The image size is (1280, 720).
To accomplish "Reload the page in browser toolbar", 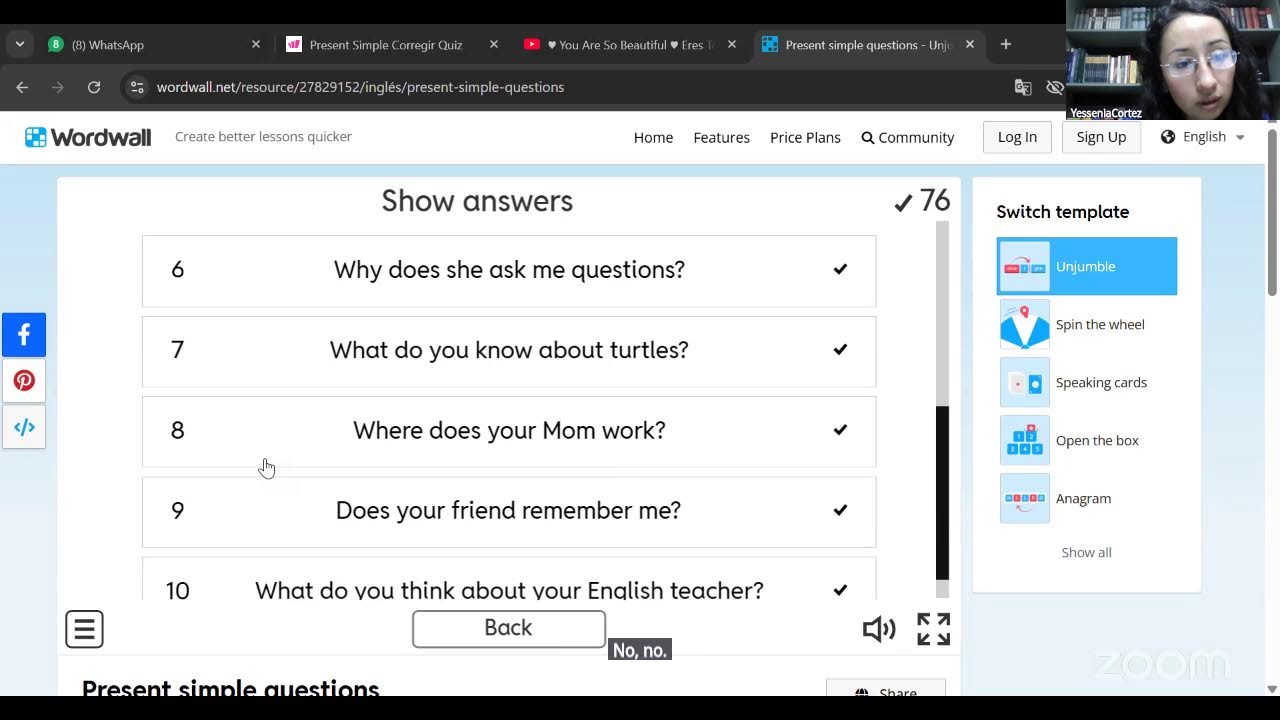I will point(94,87).
